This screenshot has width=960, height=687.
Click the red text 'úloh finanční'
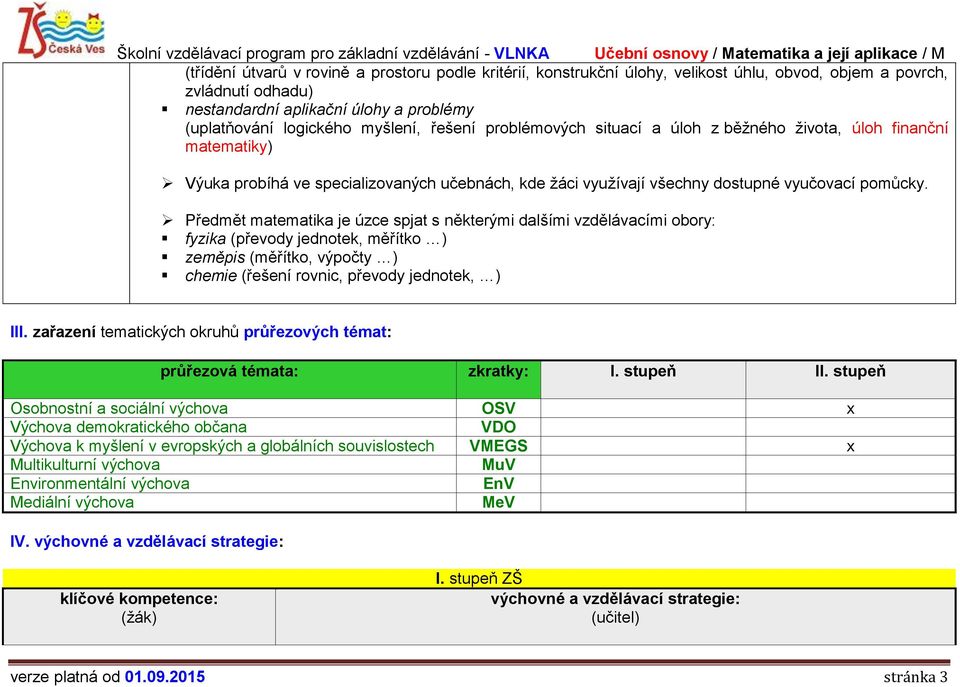[899, 128]
